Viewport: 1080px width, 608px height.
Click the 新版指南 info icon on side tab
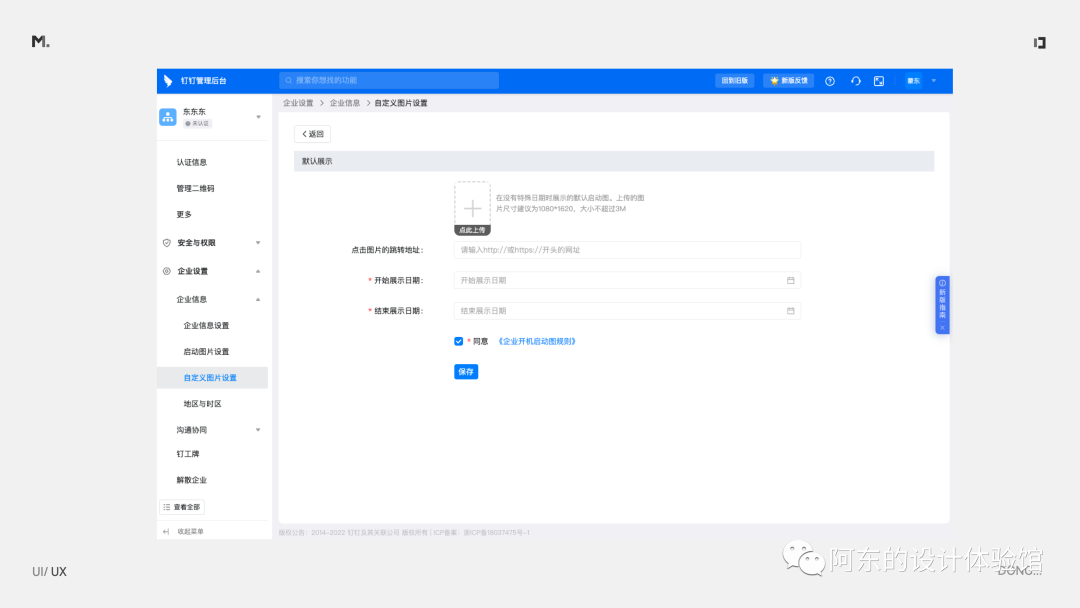942,283
